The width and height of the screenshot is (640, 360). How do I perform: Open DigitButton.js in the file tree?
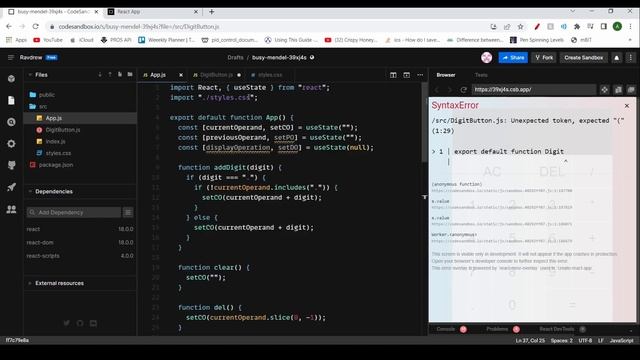tap(63, 130)
